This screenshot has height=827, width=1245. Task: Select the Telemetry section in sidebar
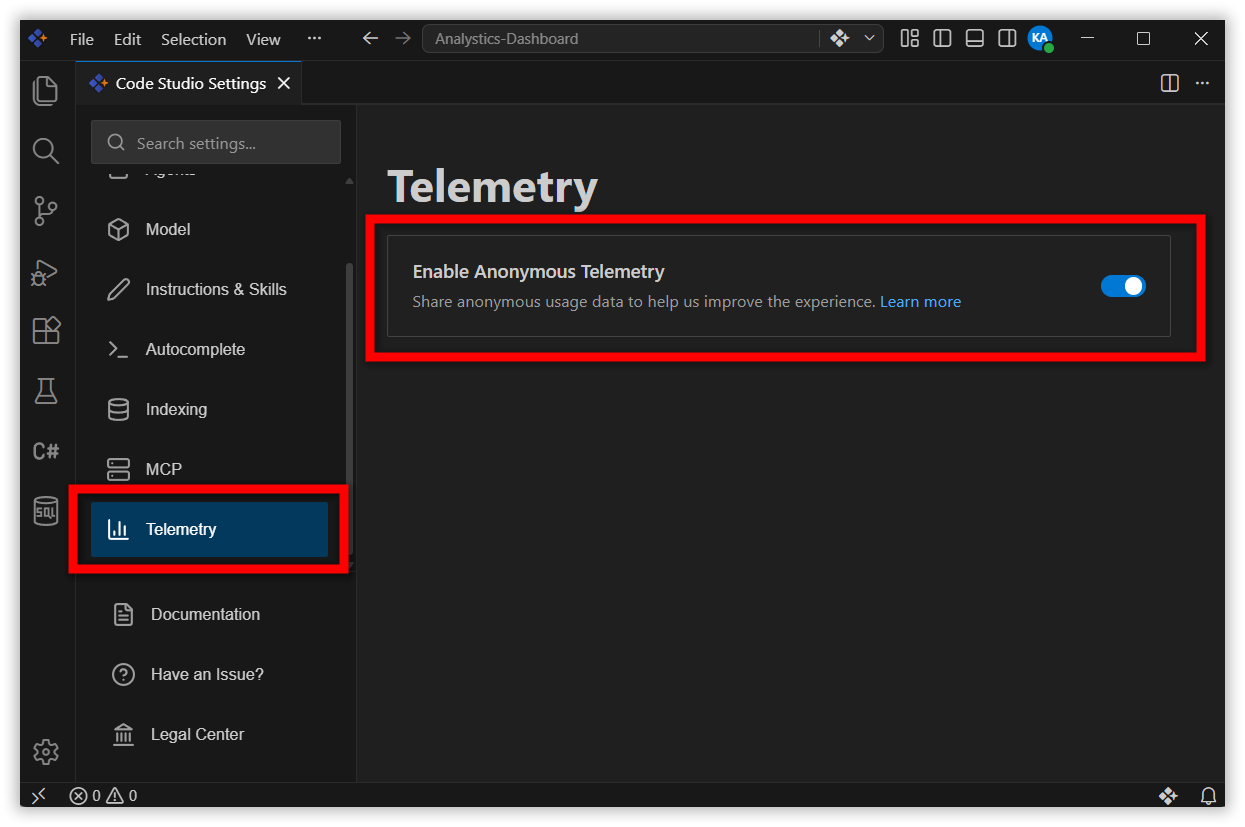[x=209, y=529]
